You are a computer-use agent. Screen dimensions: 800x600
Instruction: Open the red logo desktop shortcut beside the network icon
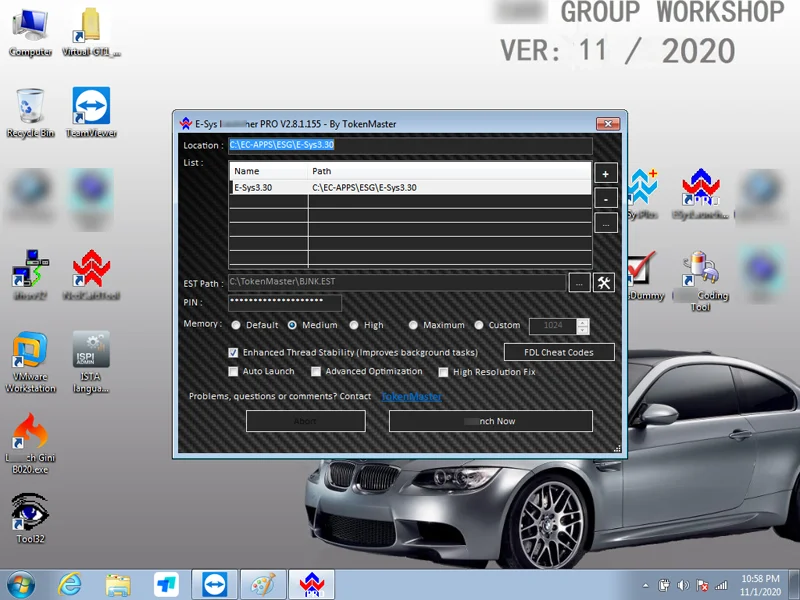(x=91, y=275)
